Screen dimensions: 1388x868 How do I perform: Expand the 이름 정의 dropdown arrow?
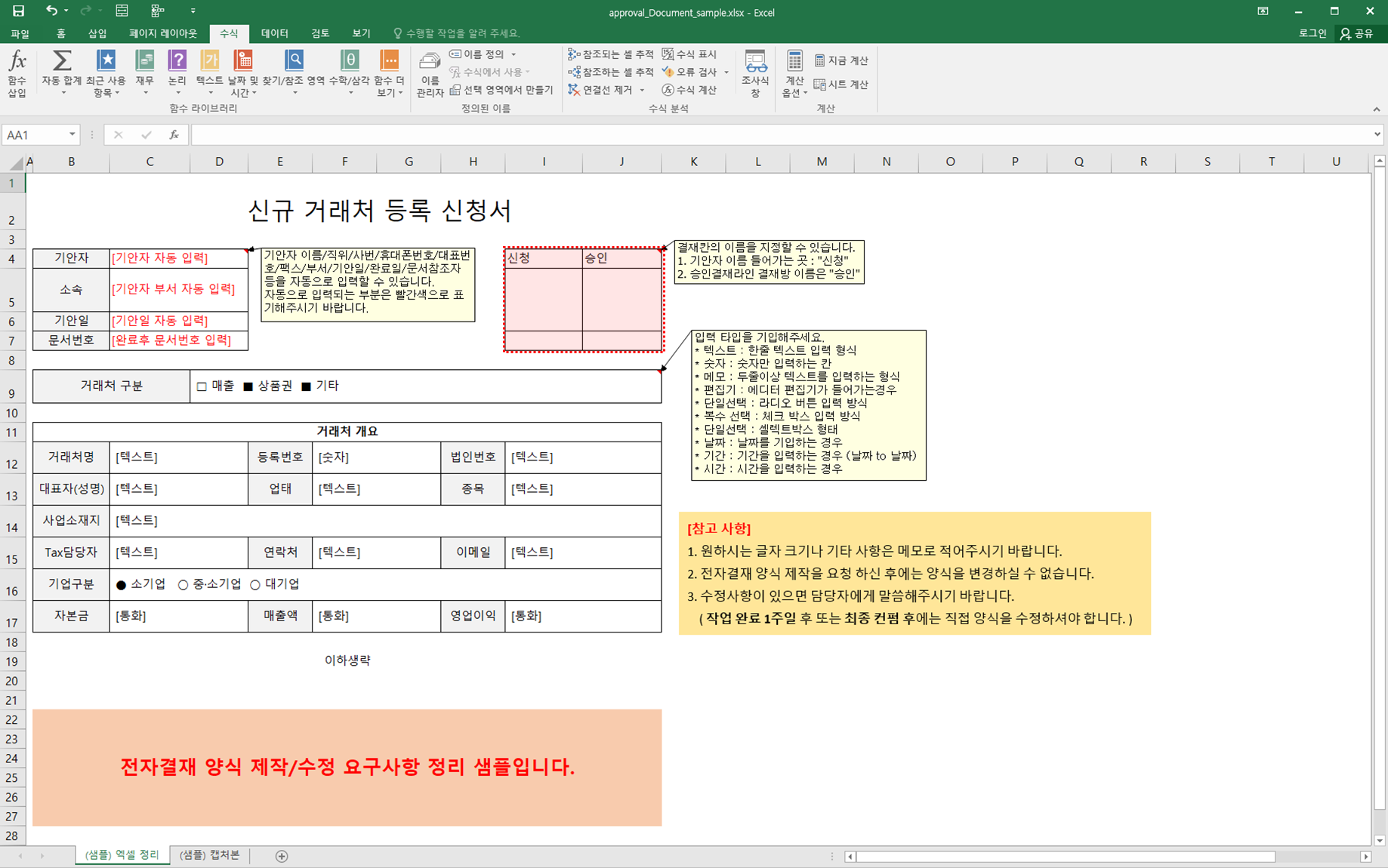click(x=514, y=54)
